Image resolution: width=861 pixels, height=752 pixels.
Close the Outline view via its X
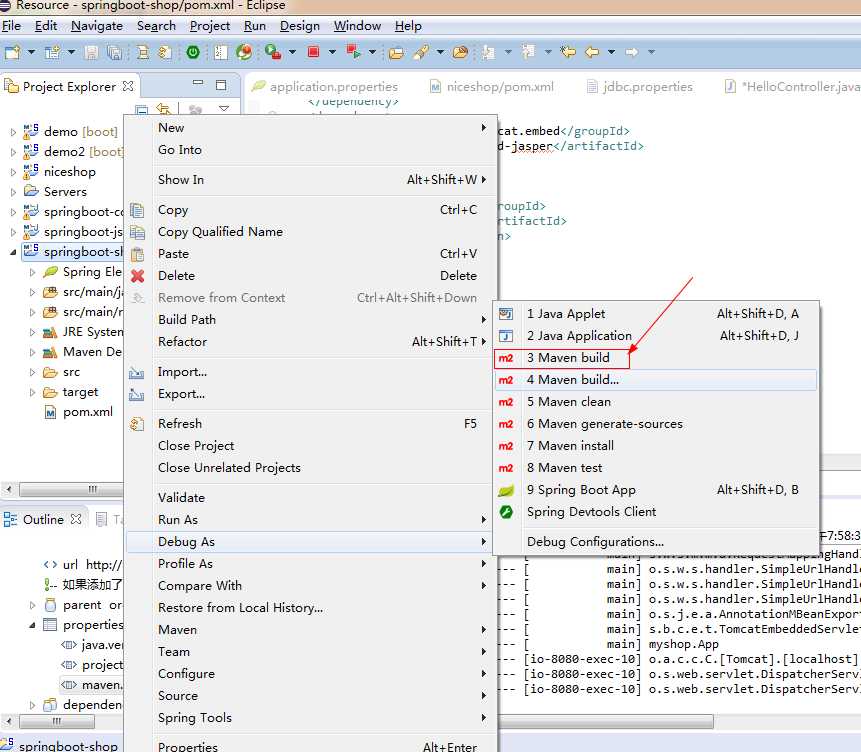coord(76,519)
